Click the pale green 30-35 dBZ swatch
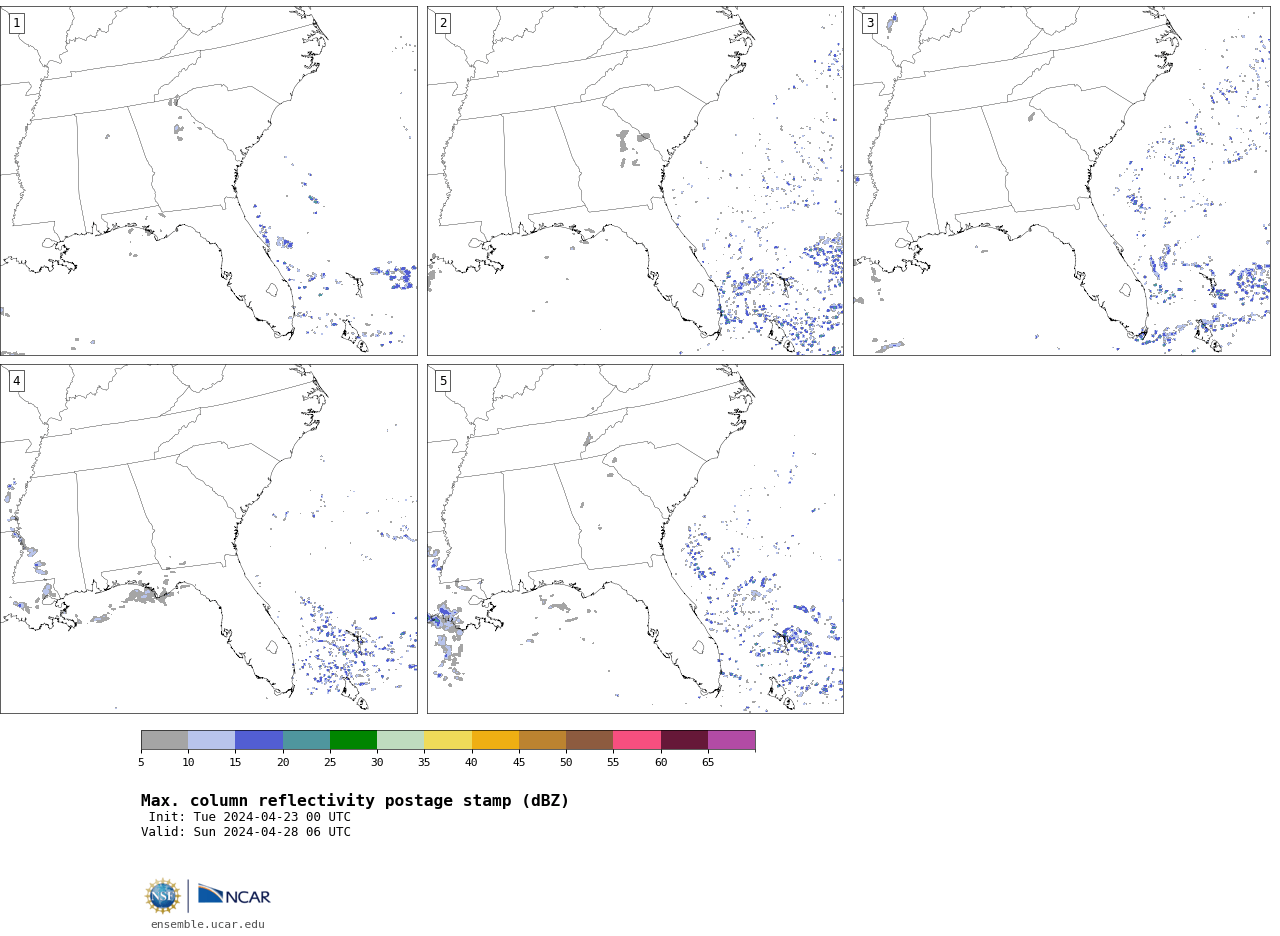 (x=400, y=740)
